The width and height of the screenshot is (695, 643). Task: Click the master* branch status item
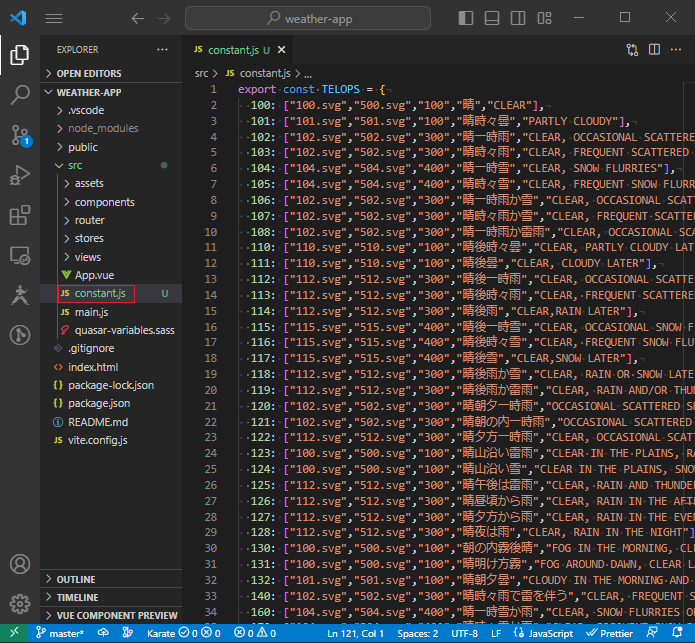tap(60, 633)
